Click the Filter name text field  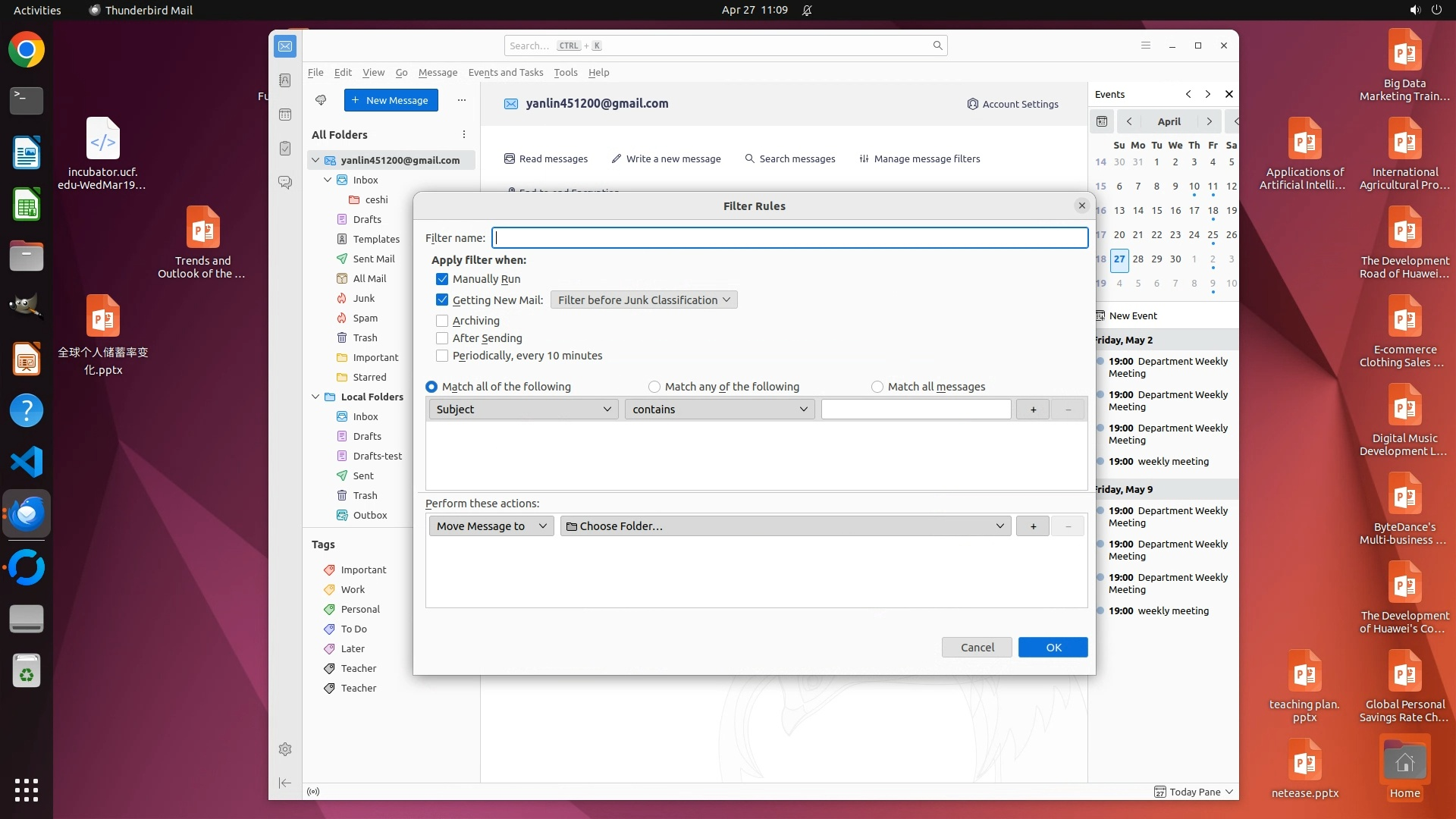789,238
